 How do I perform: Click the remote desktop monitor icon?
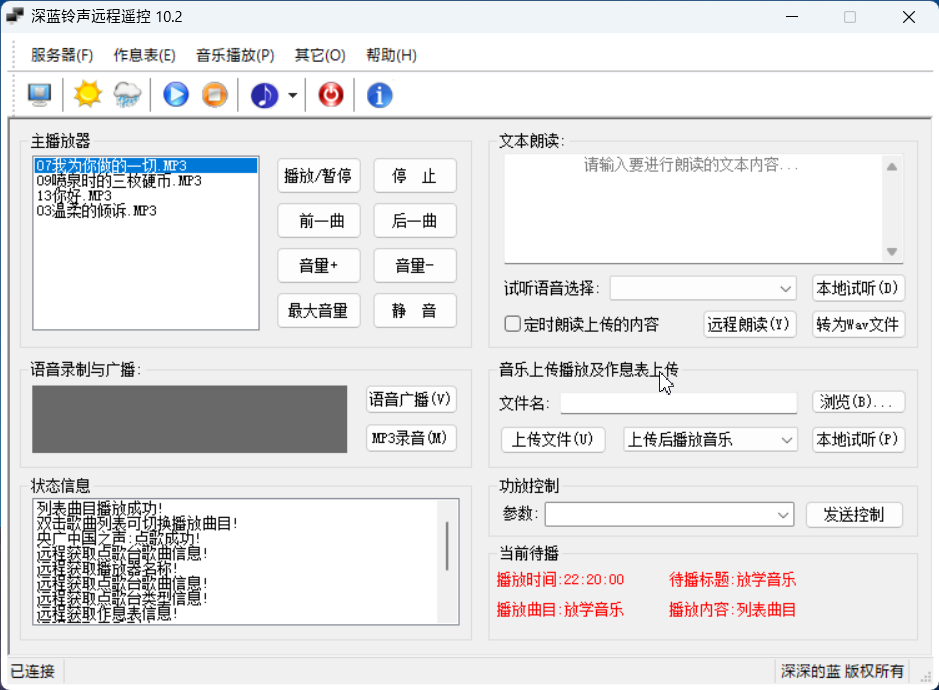click(x=39, y=93)
